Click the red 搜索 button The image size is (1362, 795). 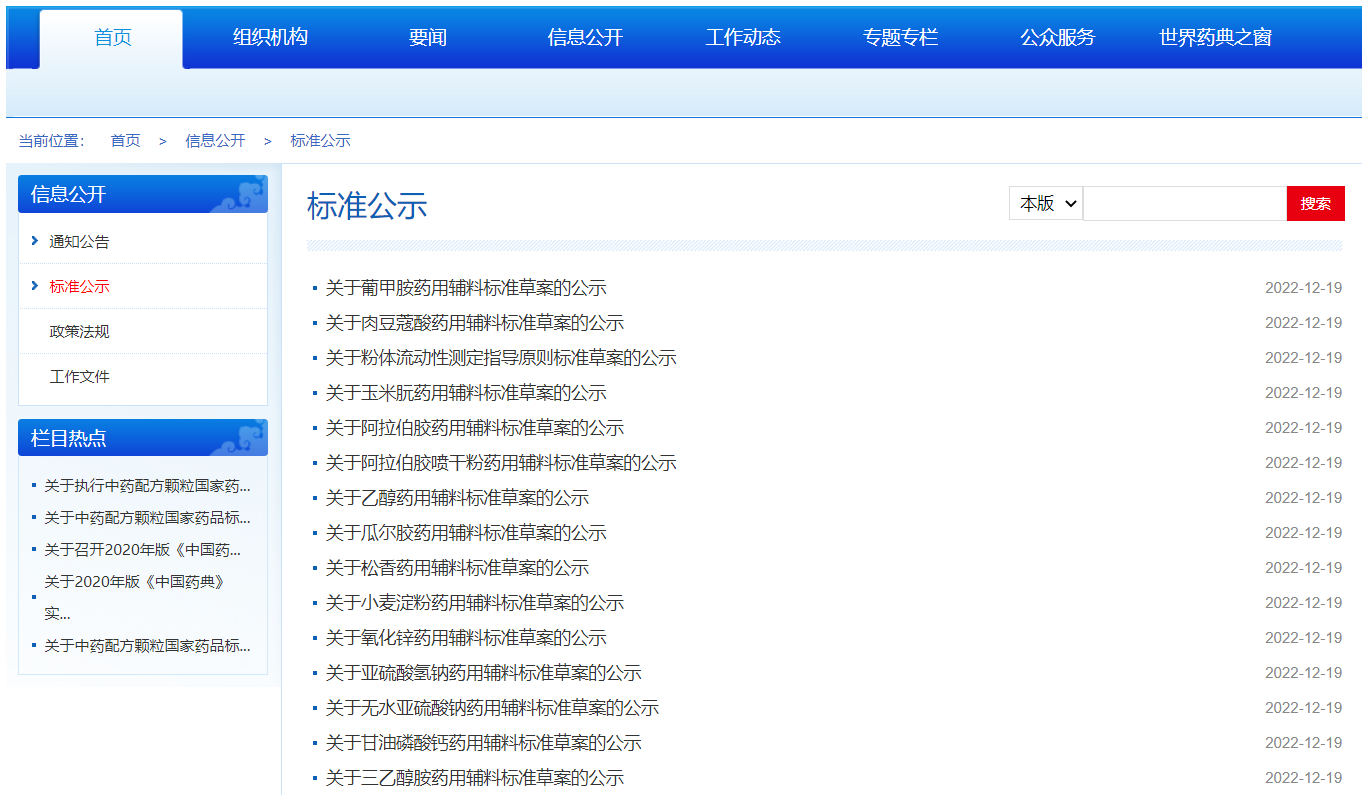click(1315, 203)
